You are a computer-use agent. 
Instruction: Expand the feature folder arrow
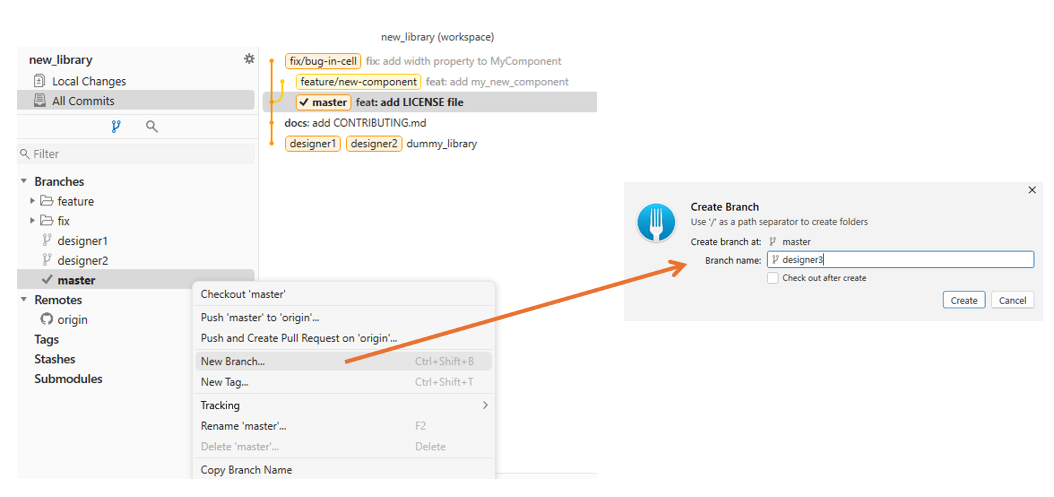pos(32,201)
